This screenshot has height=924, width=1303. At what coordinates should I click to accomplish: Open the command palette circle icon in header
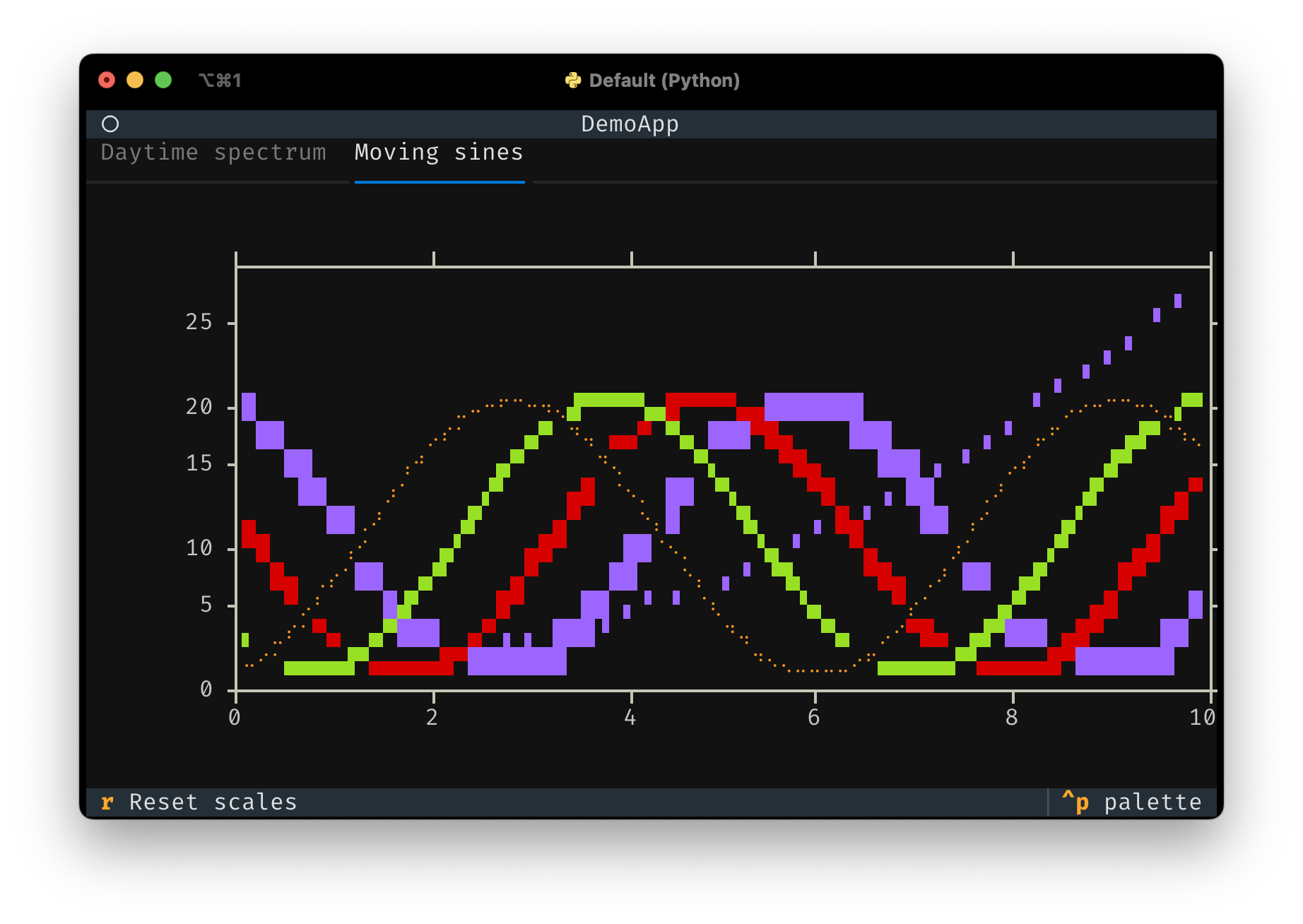[x=110, y=124]
